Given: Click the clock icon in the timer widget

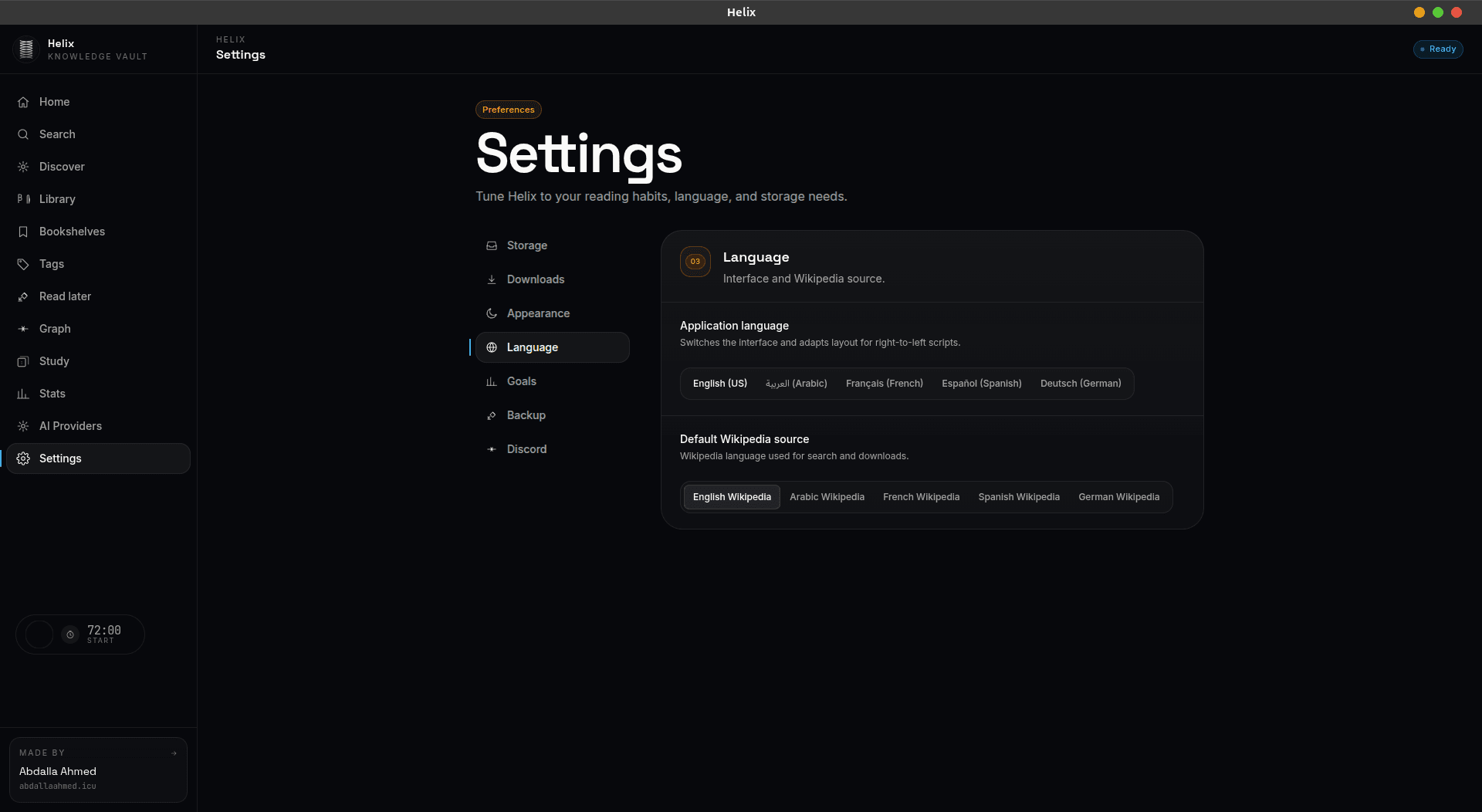Looking at the screenshot, I should tap(70, 634).
